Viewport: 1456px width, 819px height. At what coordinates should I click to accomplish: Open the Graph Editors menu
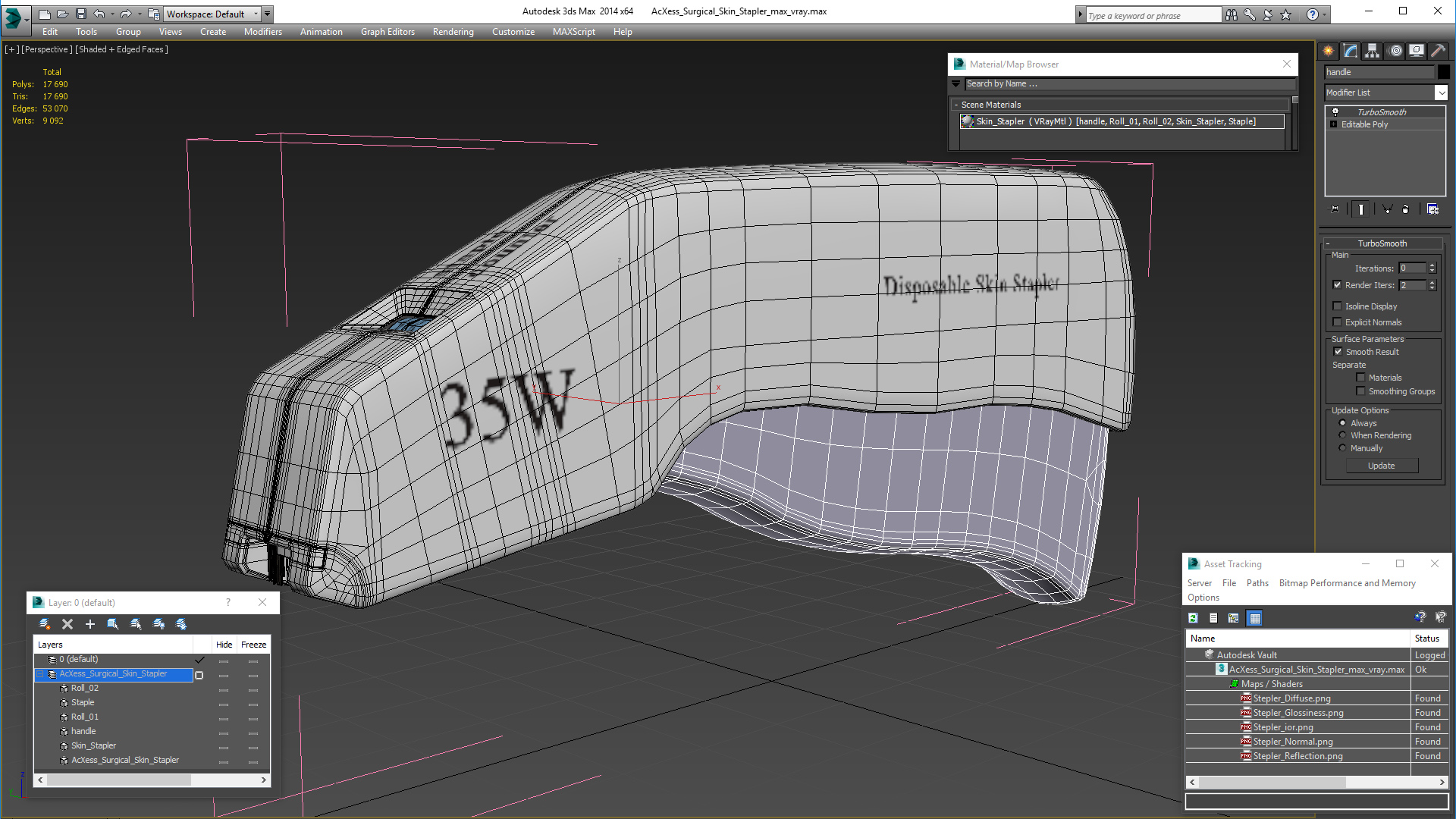[x=388, y=32]
